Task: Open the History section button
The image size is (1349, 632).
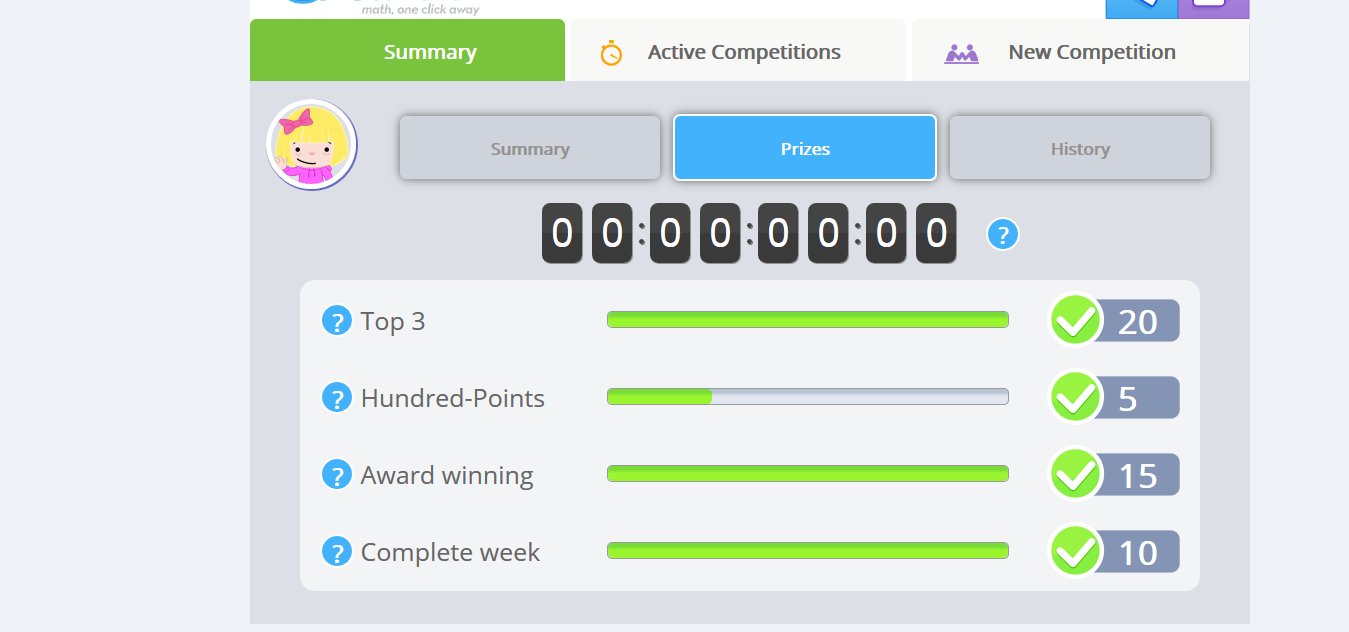Action: click(x=1080, y=149)
